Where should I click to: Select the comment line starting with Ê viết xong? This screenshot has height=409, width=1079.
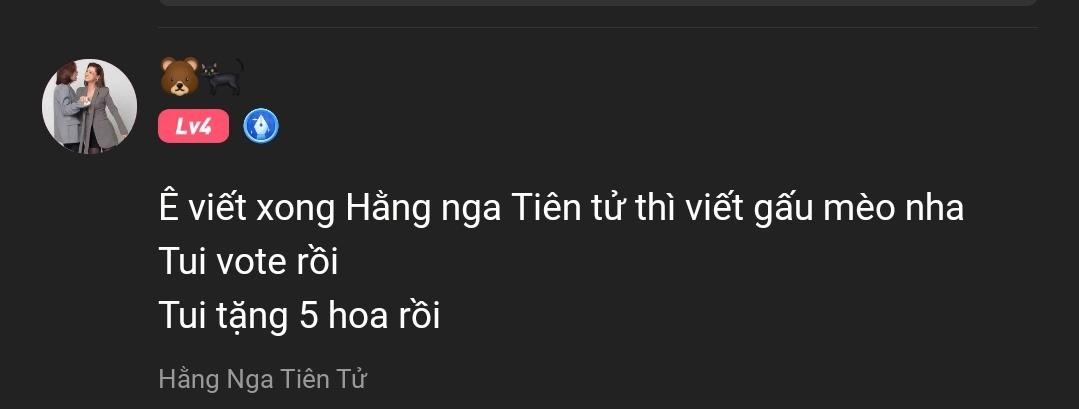coord(561,209)
